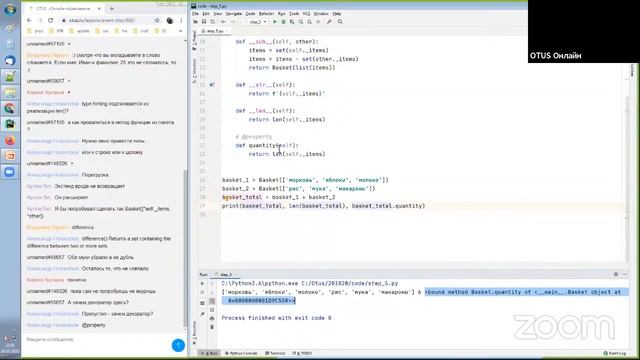Click Chrome icon in Windows taskbar

click(10, 108)
